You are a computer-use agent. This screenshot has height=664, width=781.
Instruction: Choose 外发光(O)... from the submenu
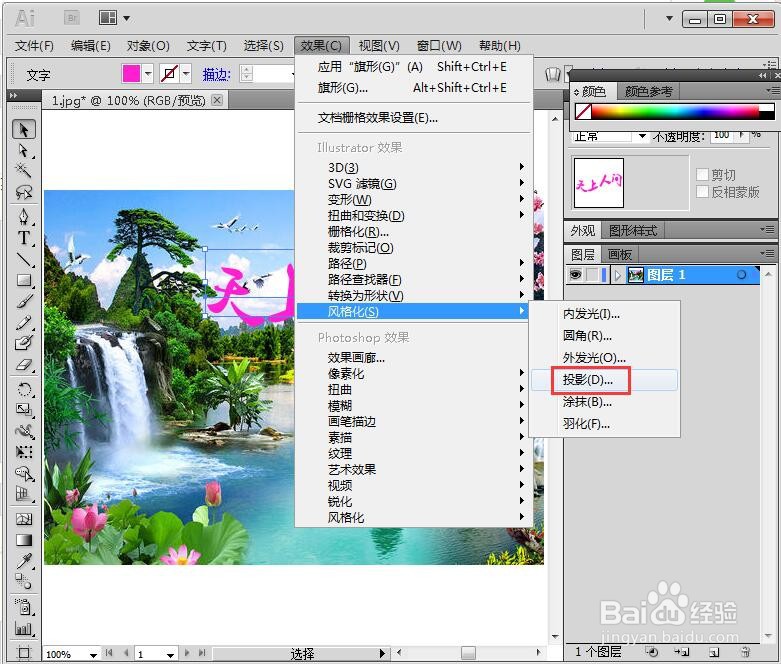pyautogui.click(x=604, y=358)
